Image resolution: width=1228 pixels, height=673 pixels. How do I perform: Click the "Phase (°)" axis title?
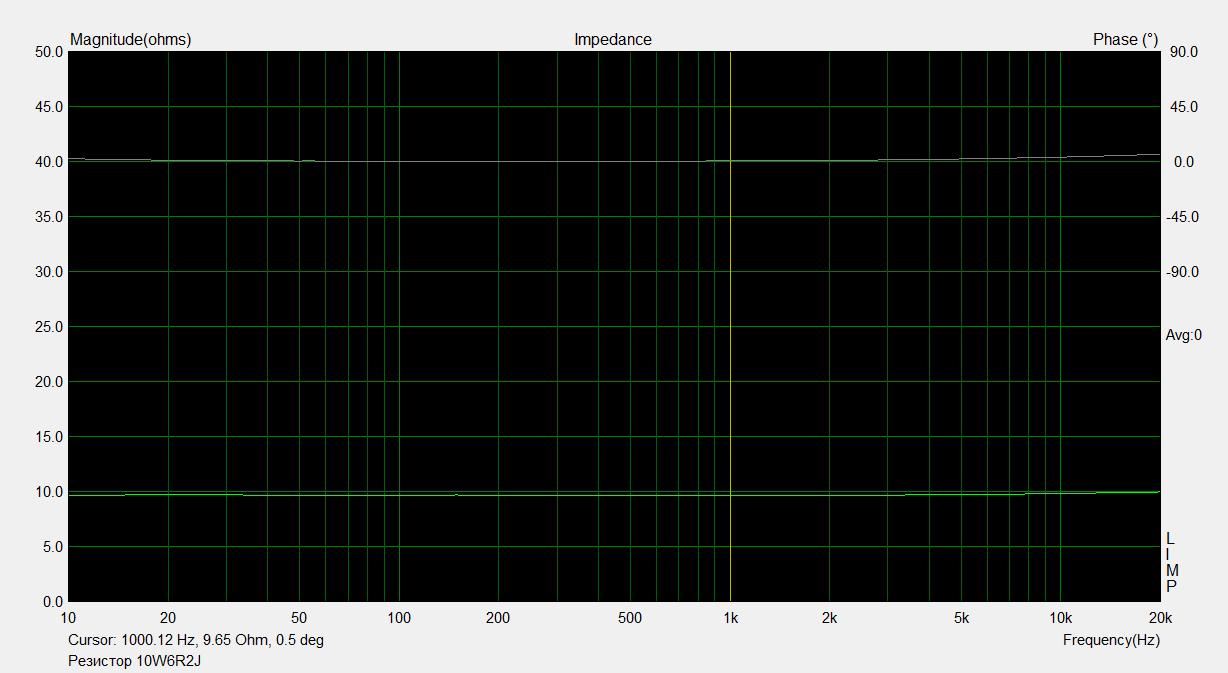1126,40
